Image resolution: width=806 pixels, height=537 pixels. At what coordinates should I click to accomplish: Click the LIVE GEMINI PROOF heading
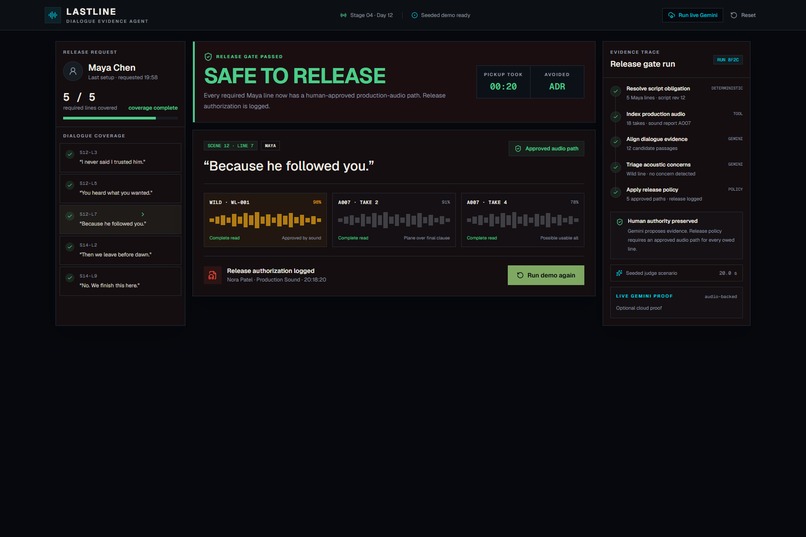[644, 296]
